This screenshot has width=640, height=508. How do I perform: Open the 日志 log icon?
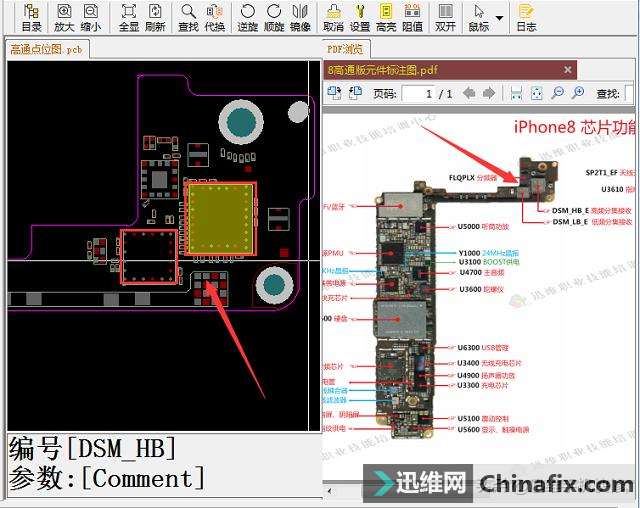click(x=526, y=18)
